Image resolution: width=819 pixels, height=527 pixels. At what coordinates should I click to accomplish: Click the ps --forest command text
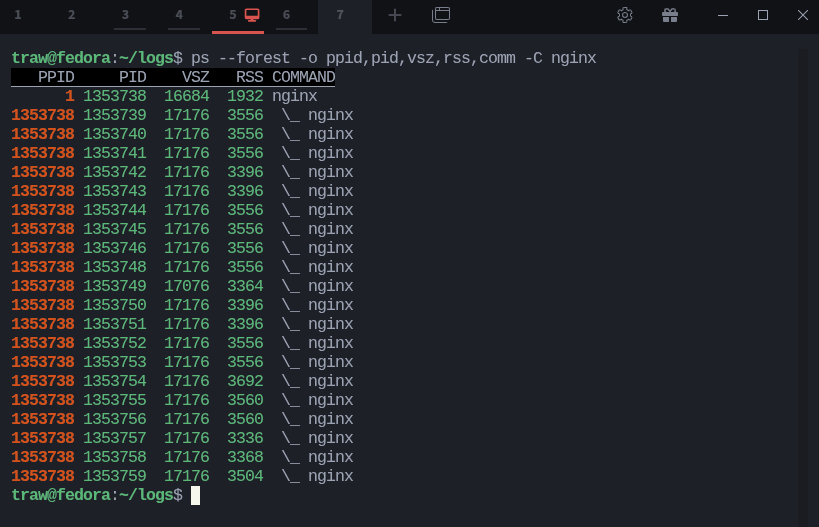click(x=393, y=58)
